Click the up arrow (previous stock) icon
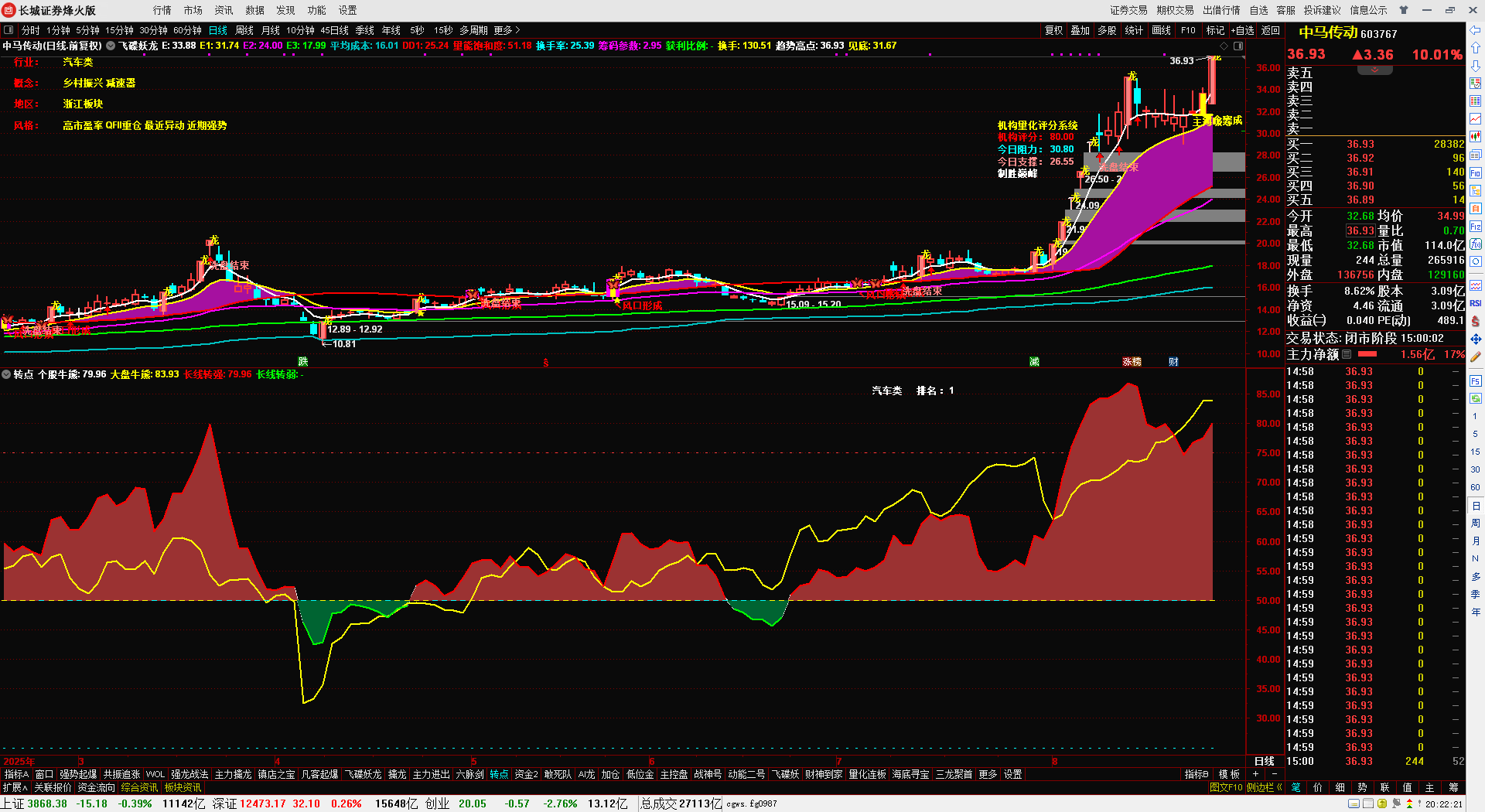 pos(1476,48)
